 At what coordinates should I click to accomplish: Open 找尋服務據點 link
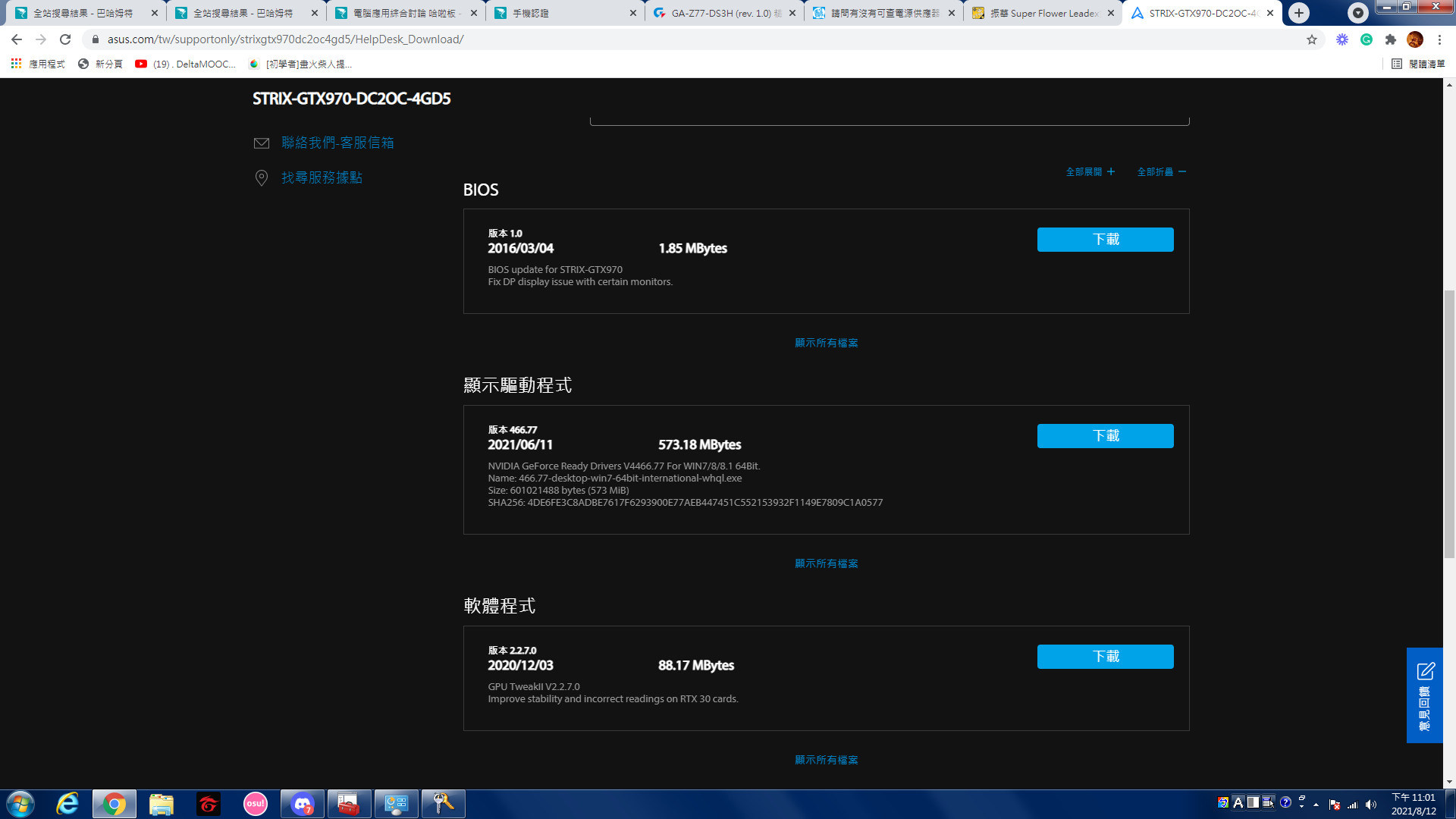[x=322, y=177]
